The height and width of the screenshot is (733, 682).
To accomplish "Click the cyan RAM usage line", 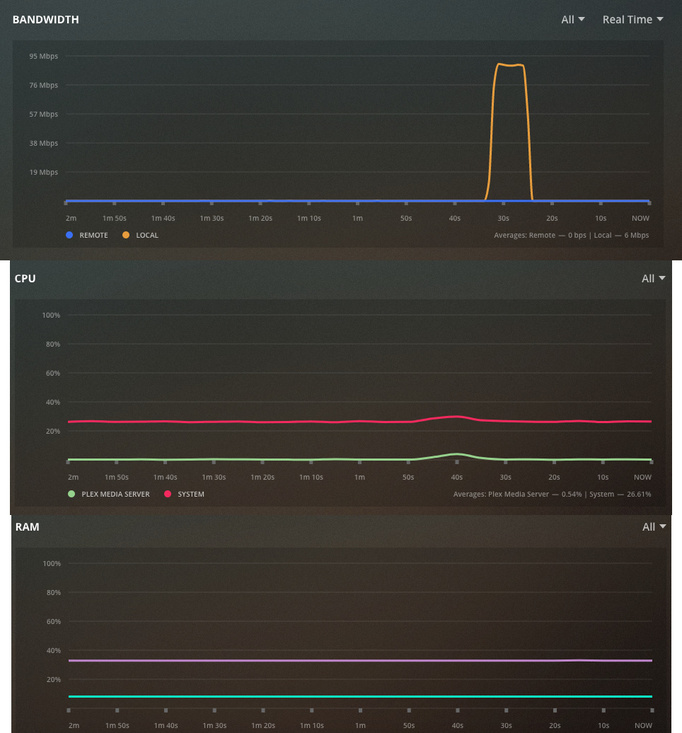I will tap(360, 697).
